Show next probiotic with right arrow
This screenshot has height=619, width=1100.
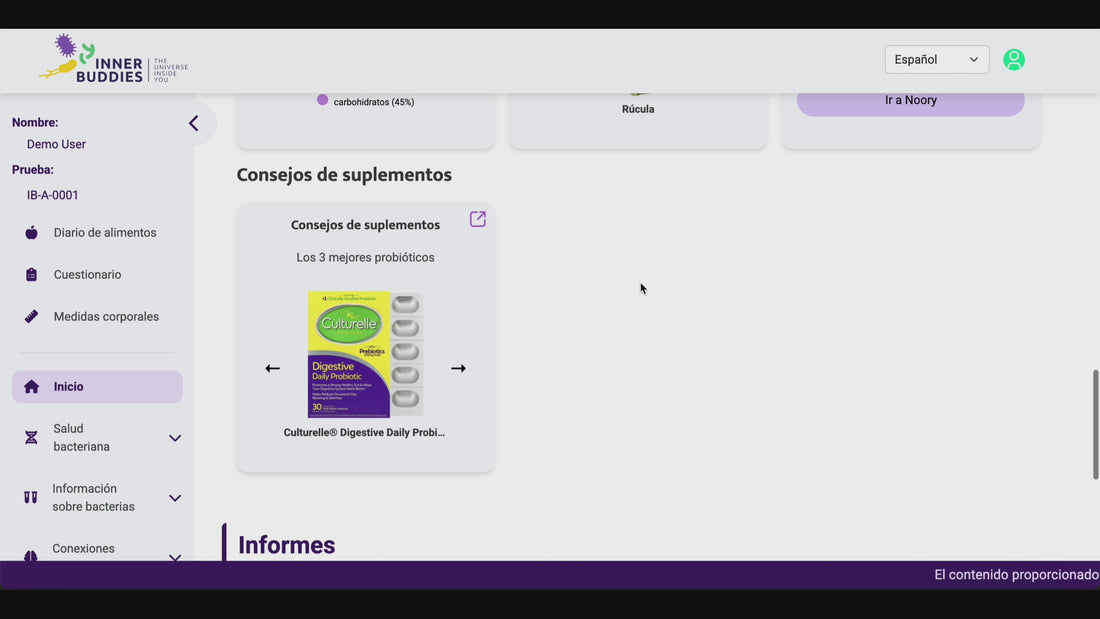click(x=458, y=368)
